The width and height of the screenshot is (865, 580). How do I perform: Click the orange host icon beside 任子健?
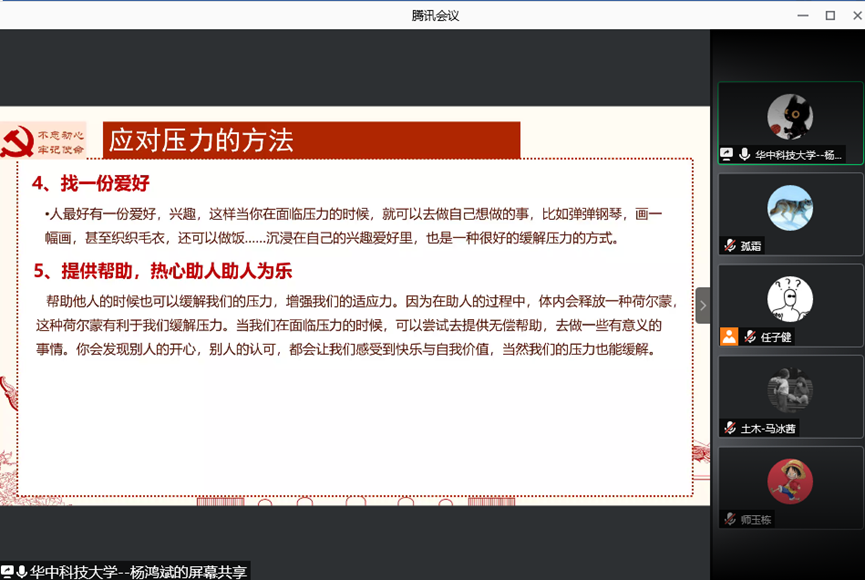pyautogui.click(x=729, y=336)
